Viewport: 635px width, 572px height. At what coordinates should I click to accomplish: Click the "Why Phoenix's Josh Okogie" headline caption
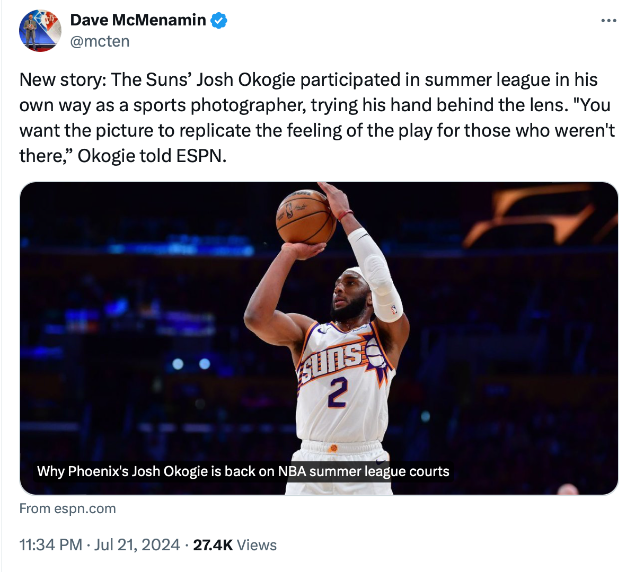(243, 471)
